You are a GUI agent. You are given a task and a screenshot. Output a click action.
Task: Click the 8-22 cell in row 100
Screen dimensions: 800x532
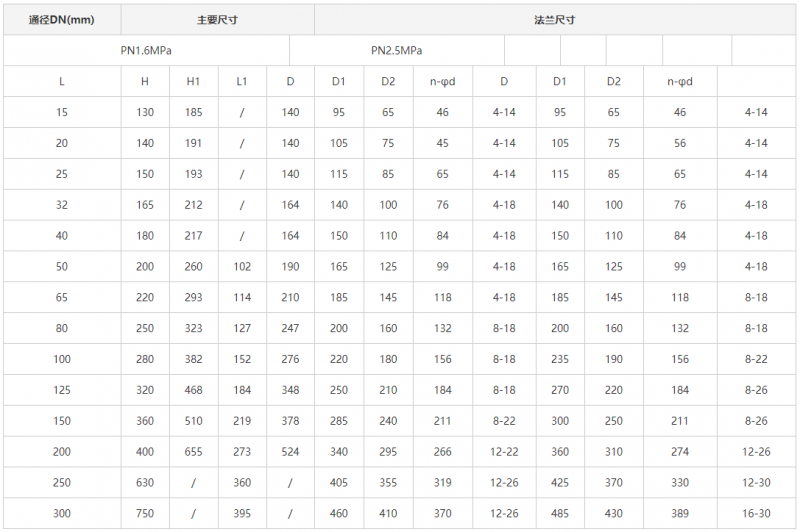pyautogui.click(x=756, y=359)
